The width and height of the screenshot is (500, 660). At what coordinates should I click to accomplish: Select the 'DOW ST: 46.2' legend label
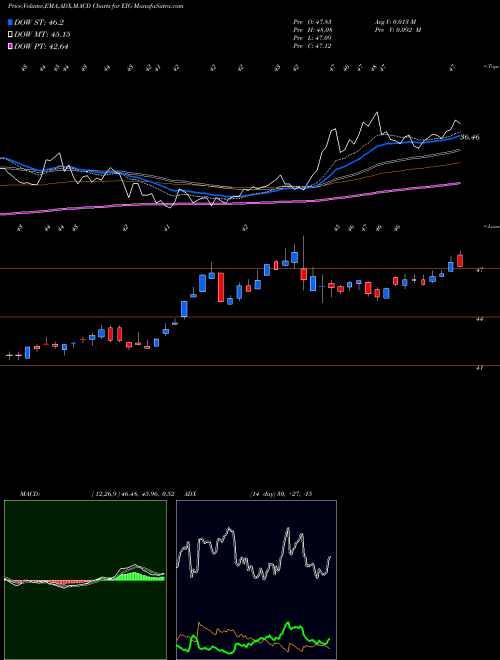[x=39, y=23]
